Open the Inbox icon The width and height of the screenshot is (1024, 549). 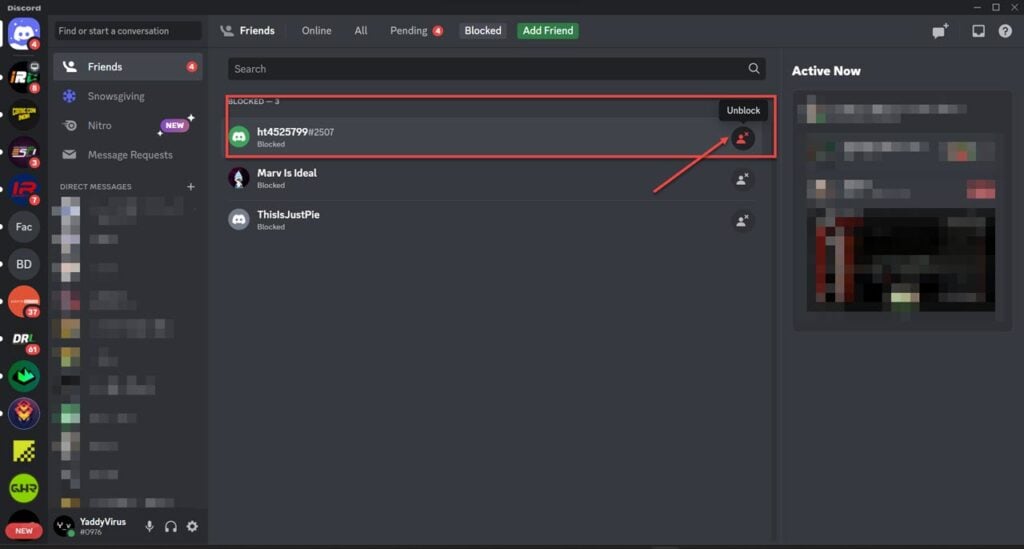(x=978, y=31)
